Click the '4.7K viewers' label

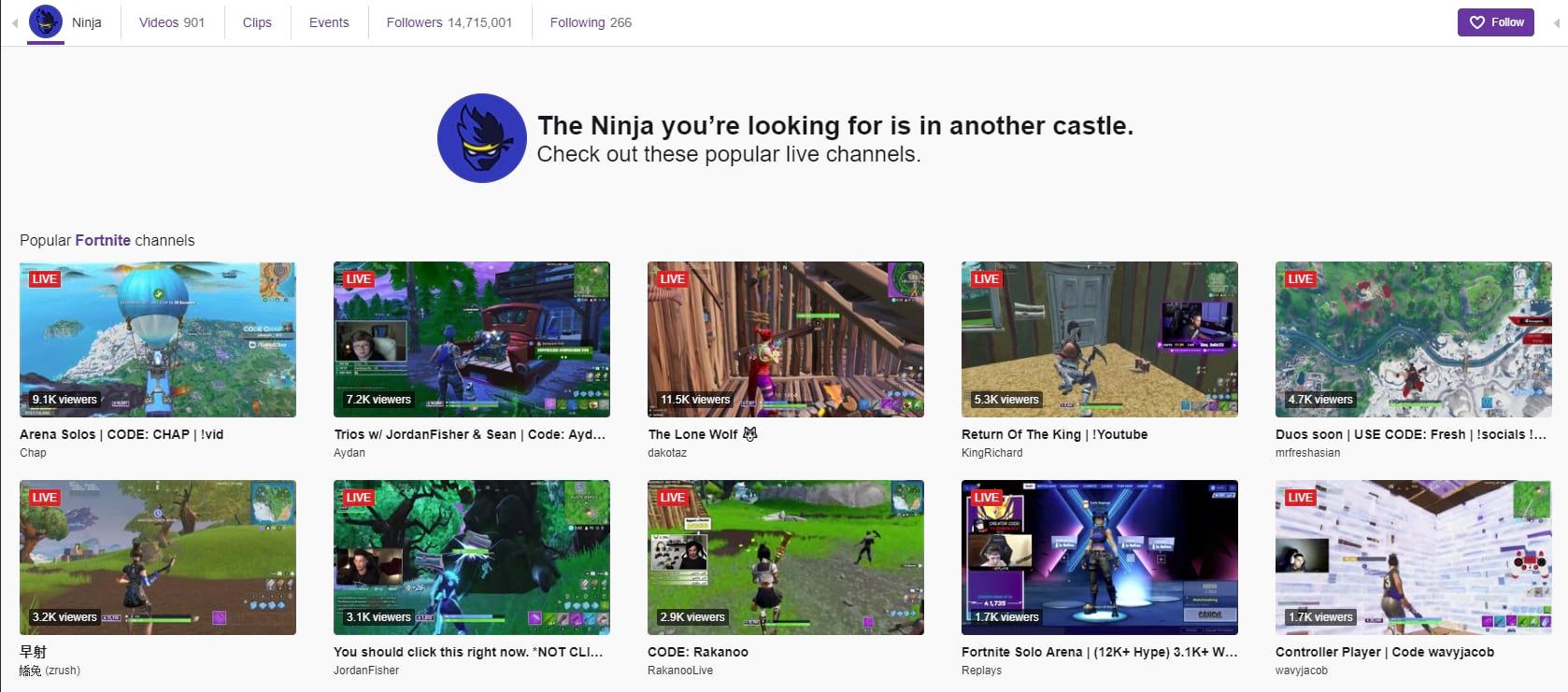coord(1320,400)
